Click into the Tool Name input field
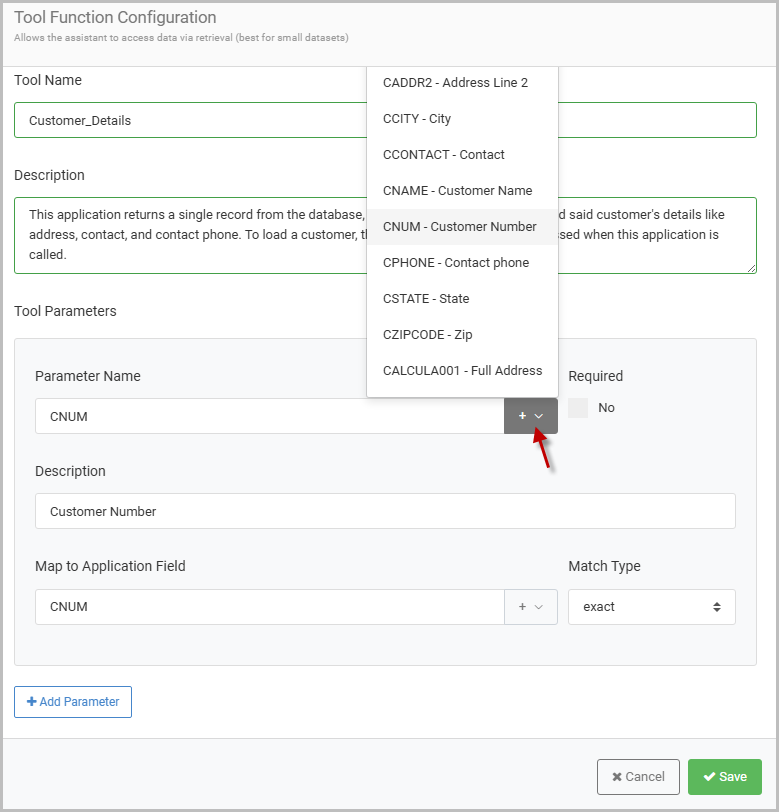 point(190,121)
